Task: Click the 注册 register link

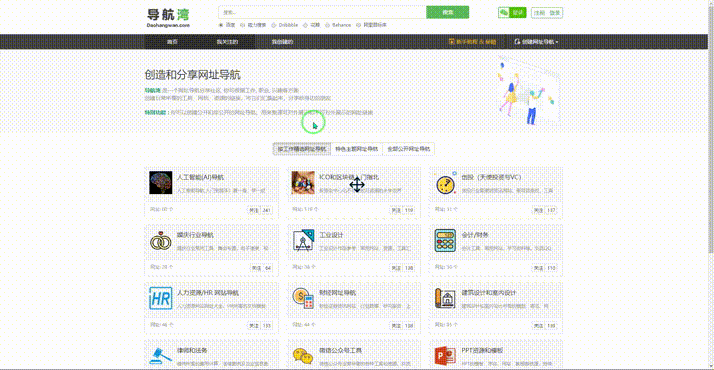Action: tap(540, 13)
